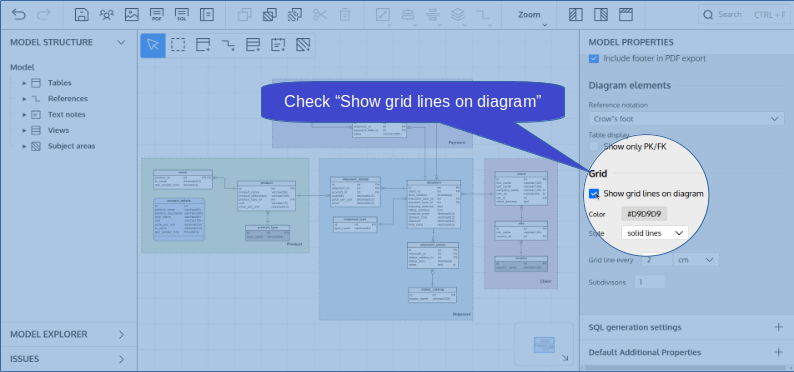This screenshot has width=794, height=372.
Task: Click the Grid line every value field
Action: click(657, 260)
